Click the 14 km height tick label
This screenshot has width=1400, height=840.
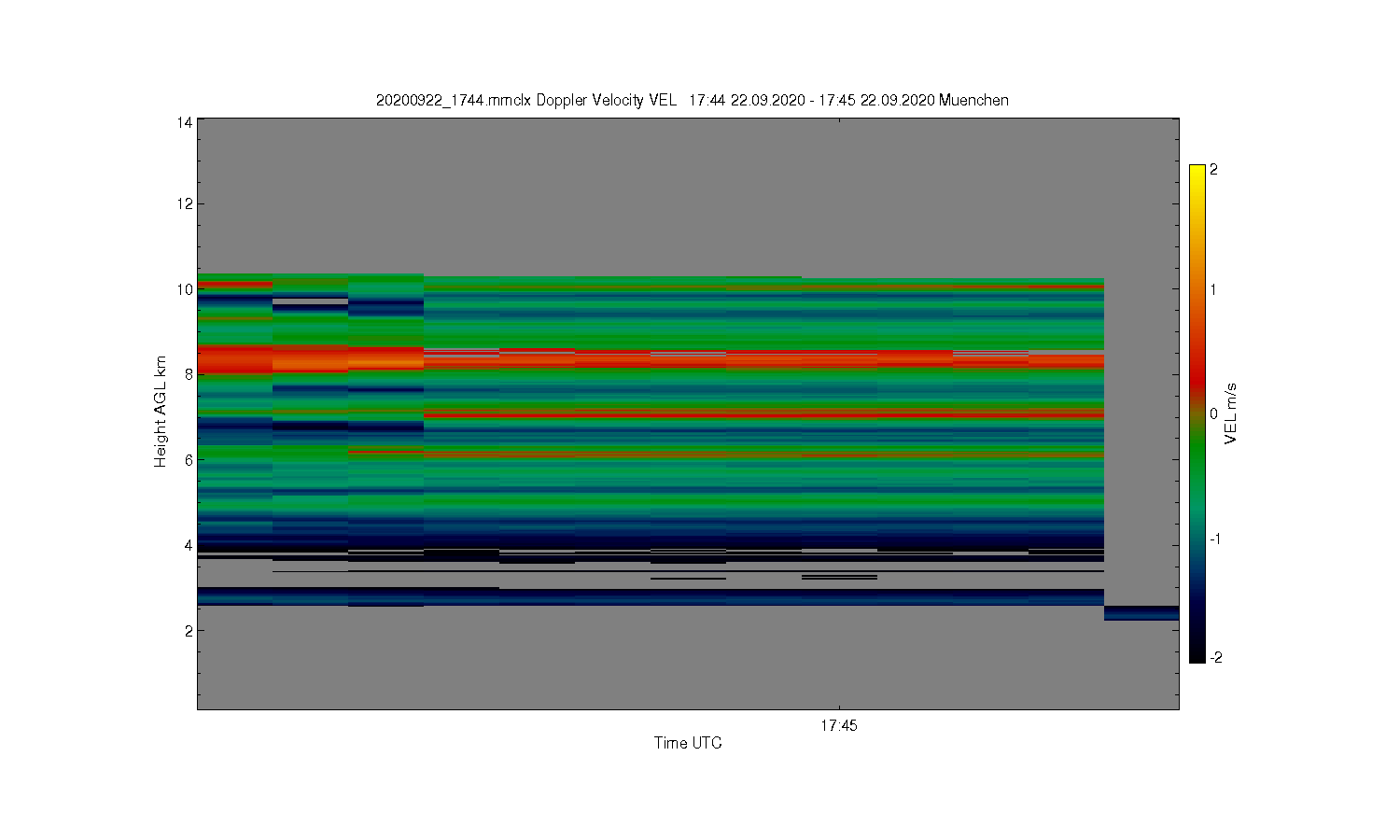185,122
